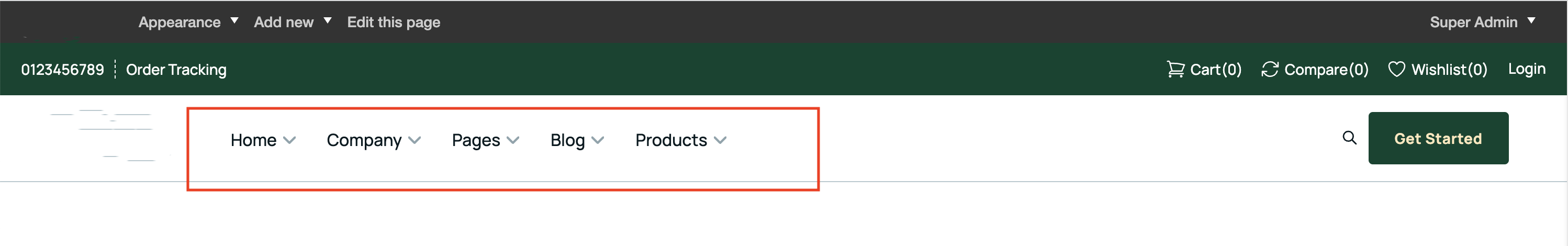The height and width of the screenshot is (246, 1568).
Task: Click the search magnifier icon
Action: [x=1349, y=138]
